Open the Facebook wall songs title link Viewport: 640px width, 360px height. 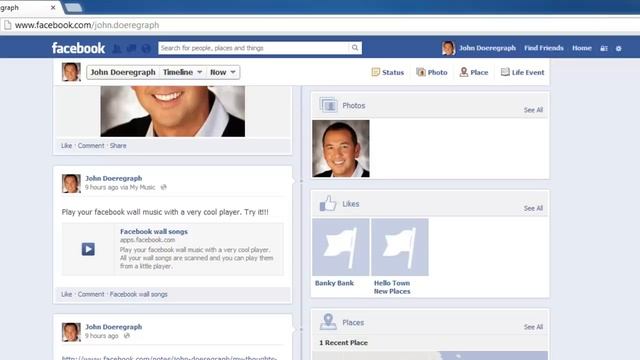tap(154, 231)
